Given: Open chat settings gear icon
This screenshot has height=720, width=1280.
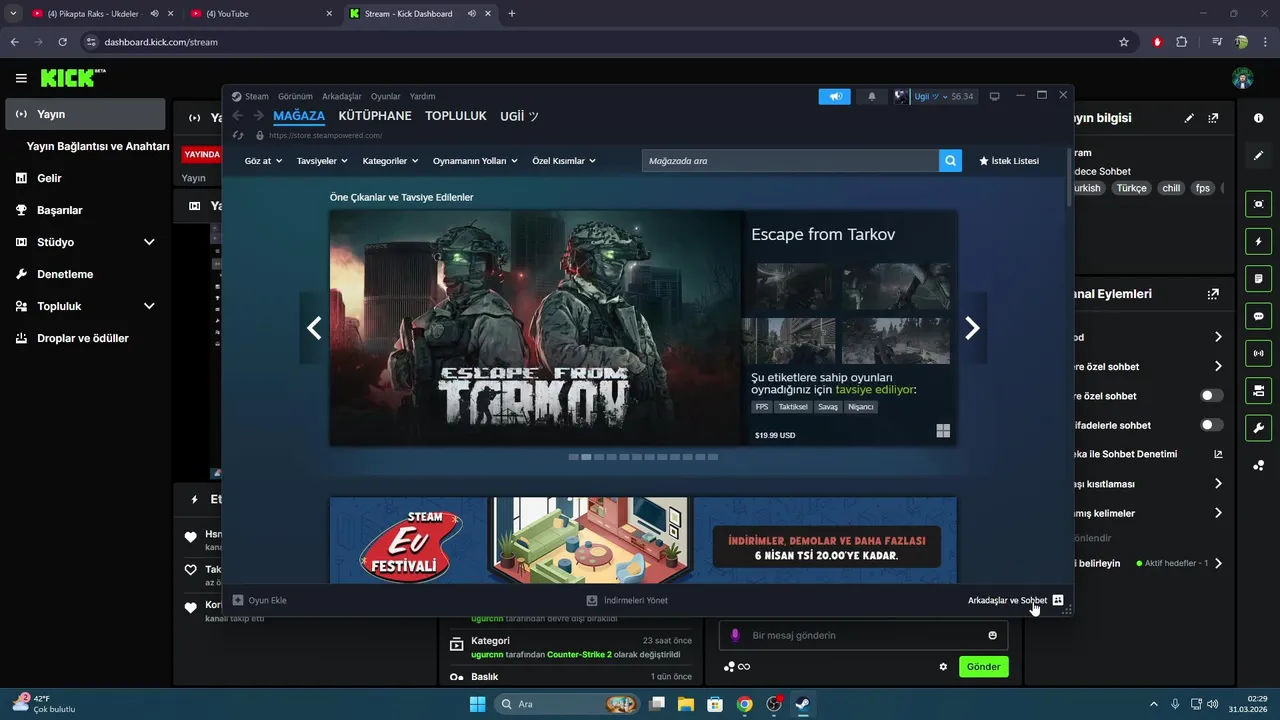Looking at the screenshot, I should [943, 667].
